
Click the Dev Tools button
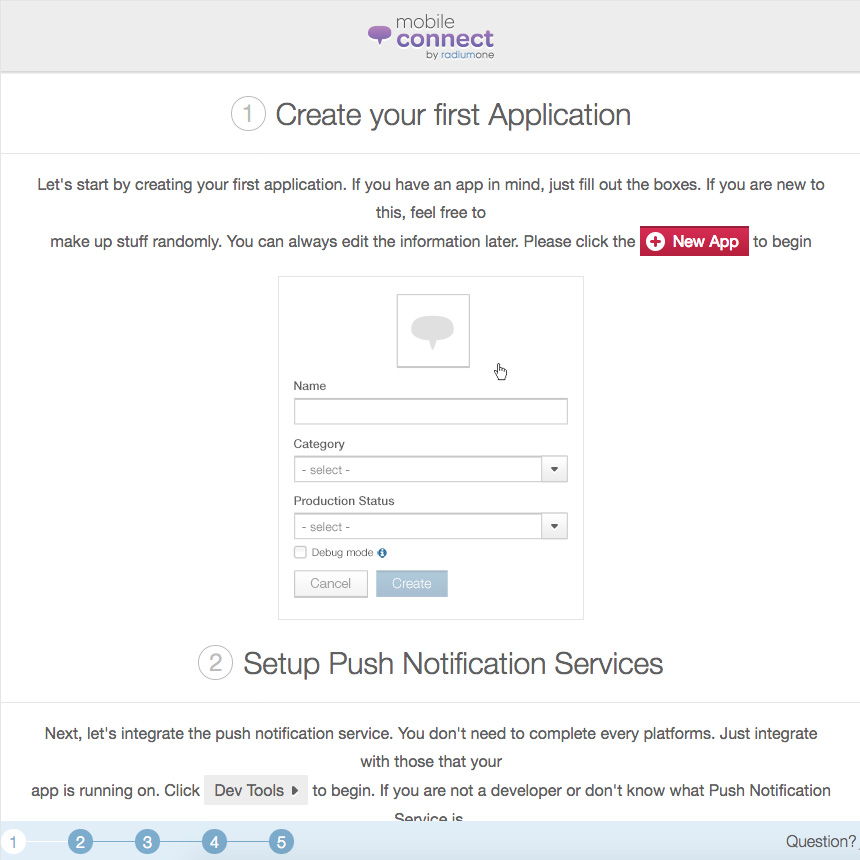click(x=256, y=790)
